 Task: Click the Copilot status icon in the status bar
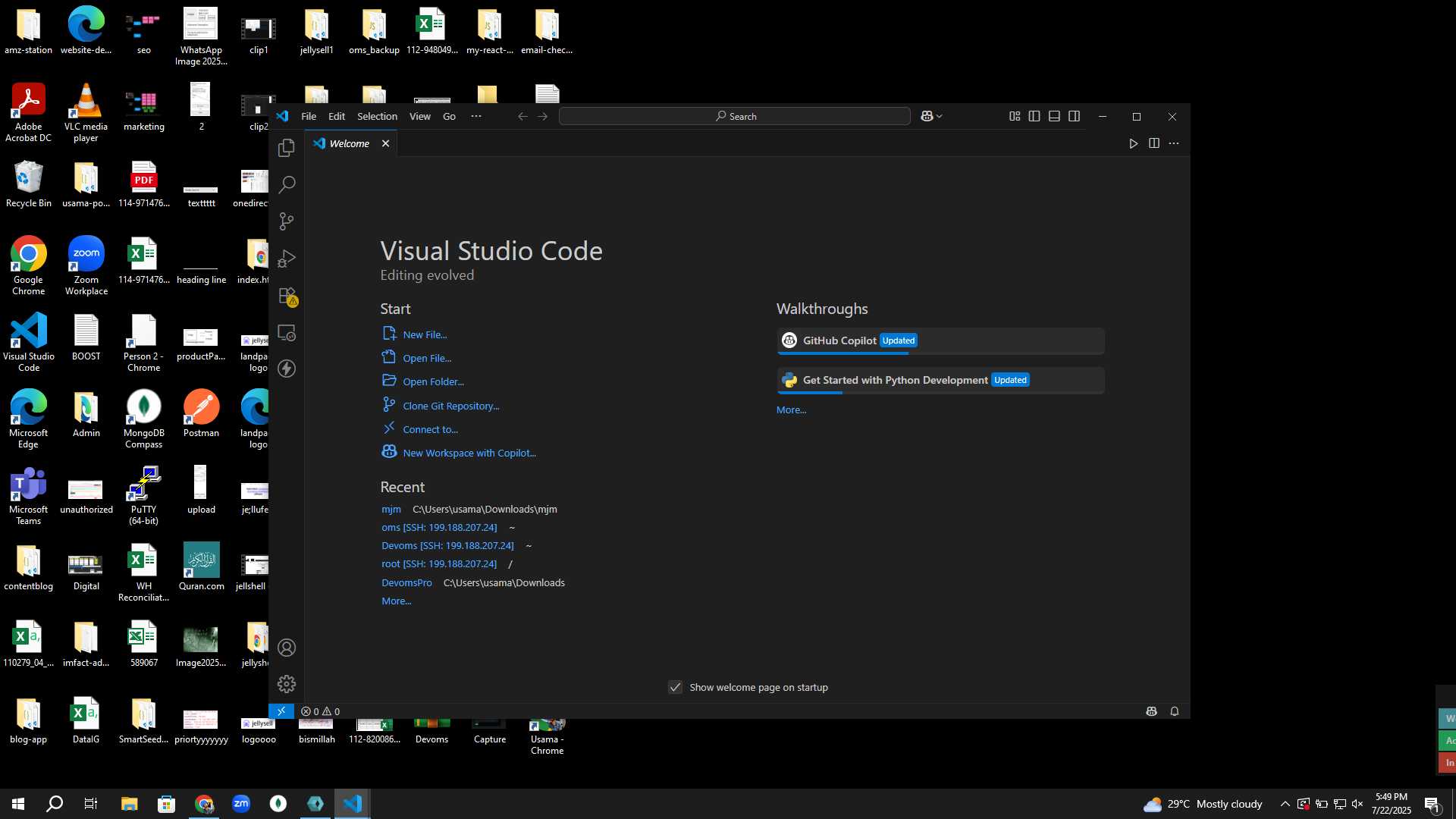[1151, 711]
